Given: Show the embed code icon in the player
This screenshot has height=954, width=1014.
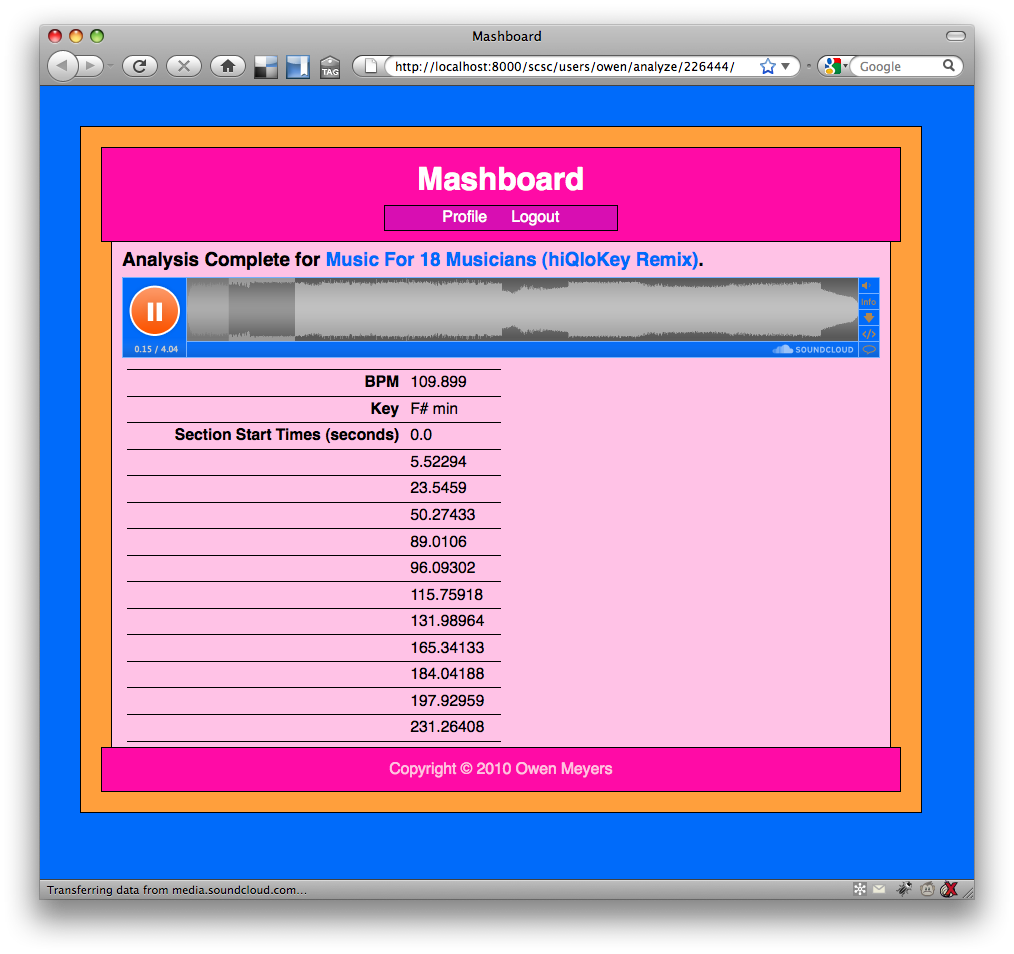Looking at the screenshot, I should click(x=868, y=334).
